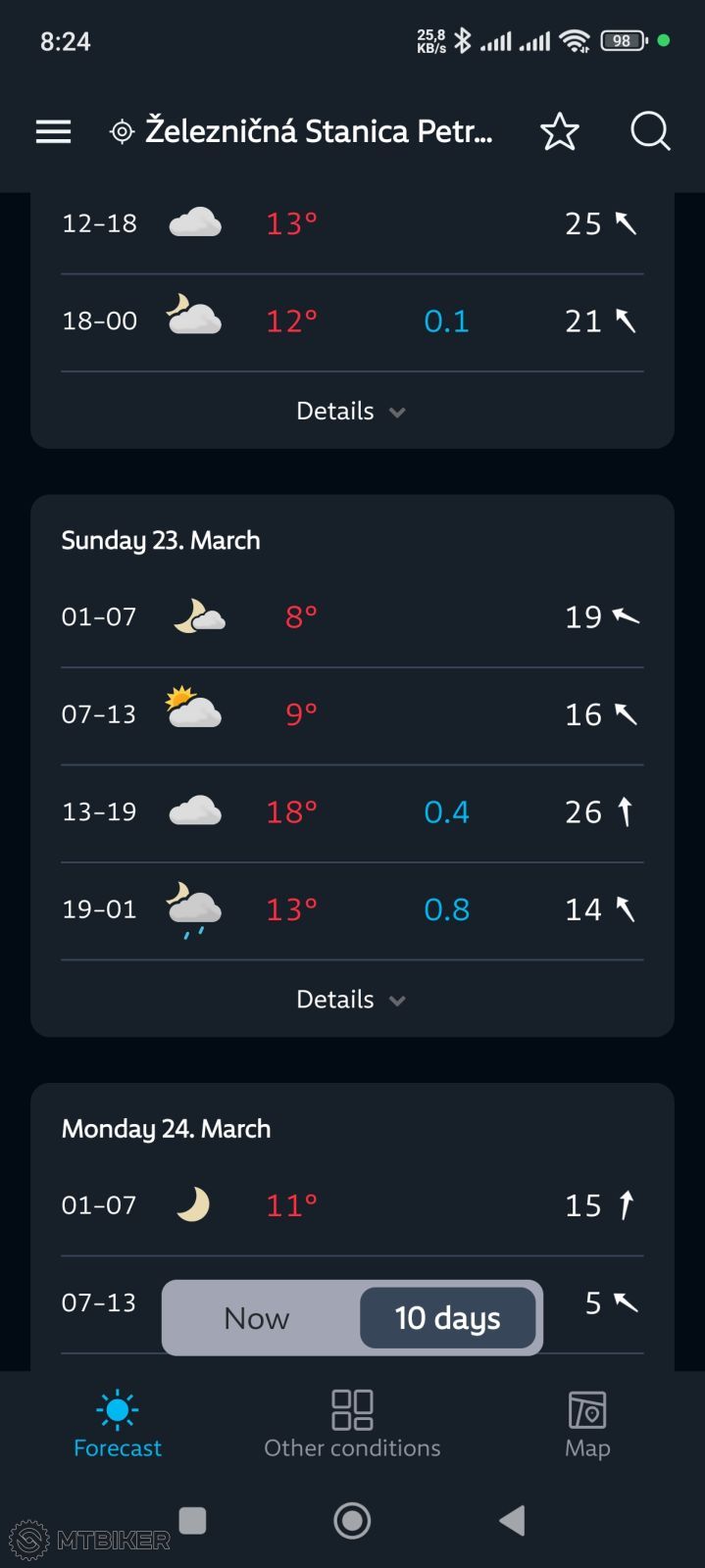Tap the Železničná Stanica location title
The image size is (705, 1568).
click(x=319, y=131)
